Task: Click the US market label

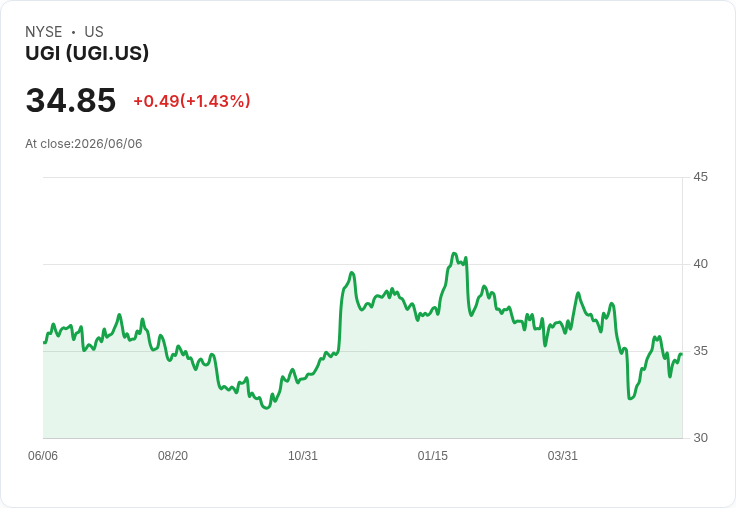Action: pos(94,32)
